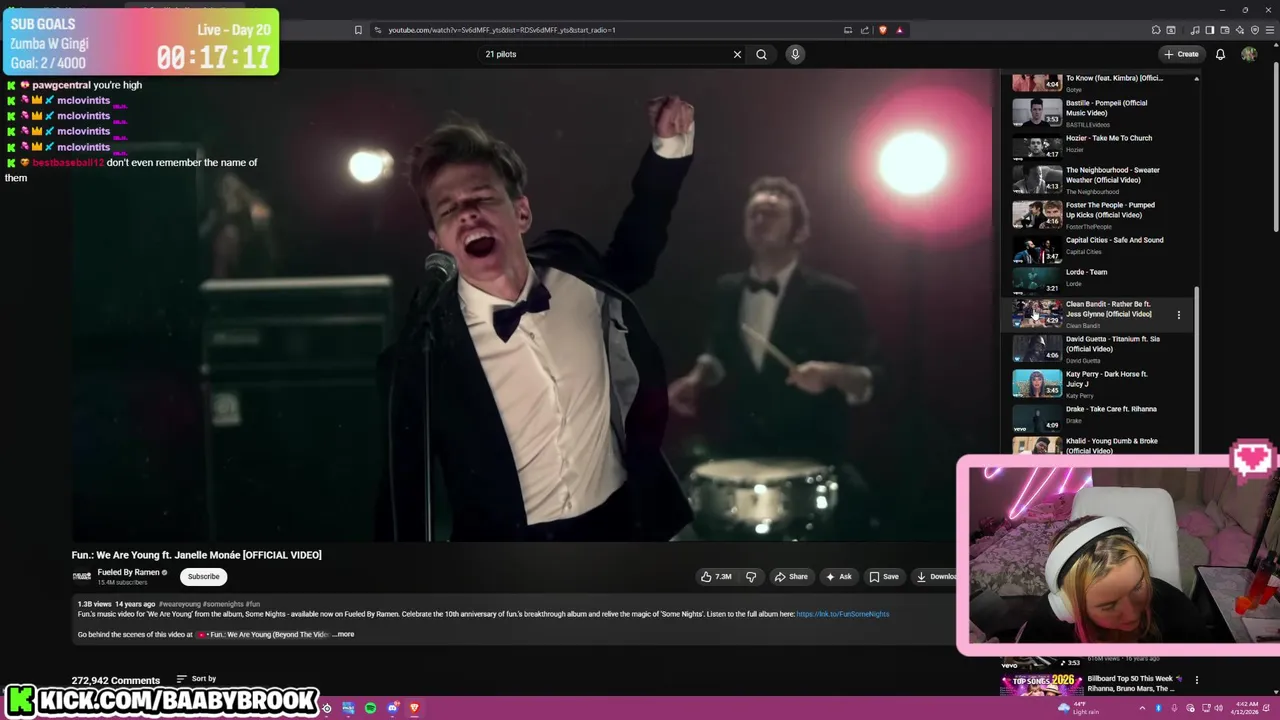Screen dimensions: 1280x720
Task: Start voice search with the microphone
Action: click(795, 54)
